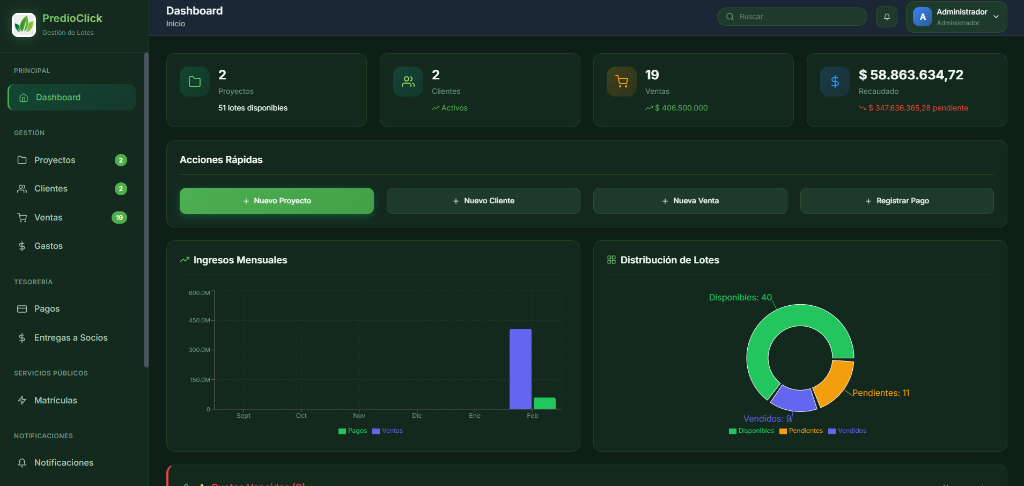1024x486 pixels.
Task: Click the Gastos dollar icon
Action: 22,246
